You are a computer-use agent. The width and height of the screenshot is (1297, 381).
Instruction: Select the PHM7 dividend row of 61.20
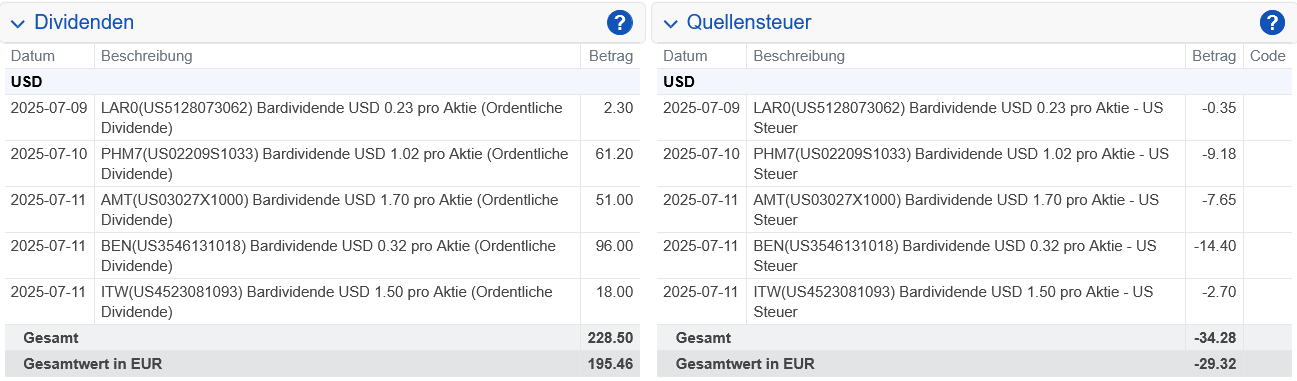point(321,164)
